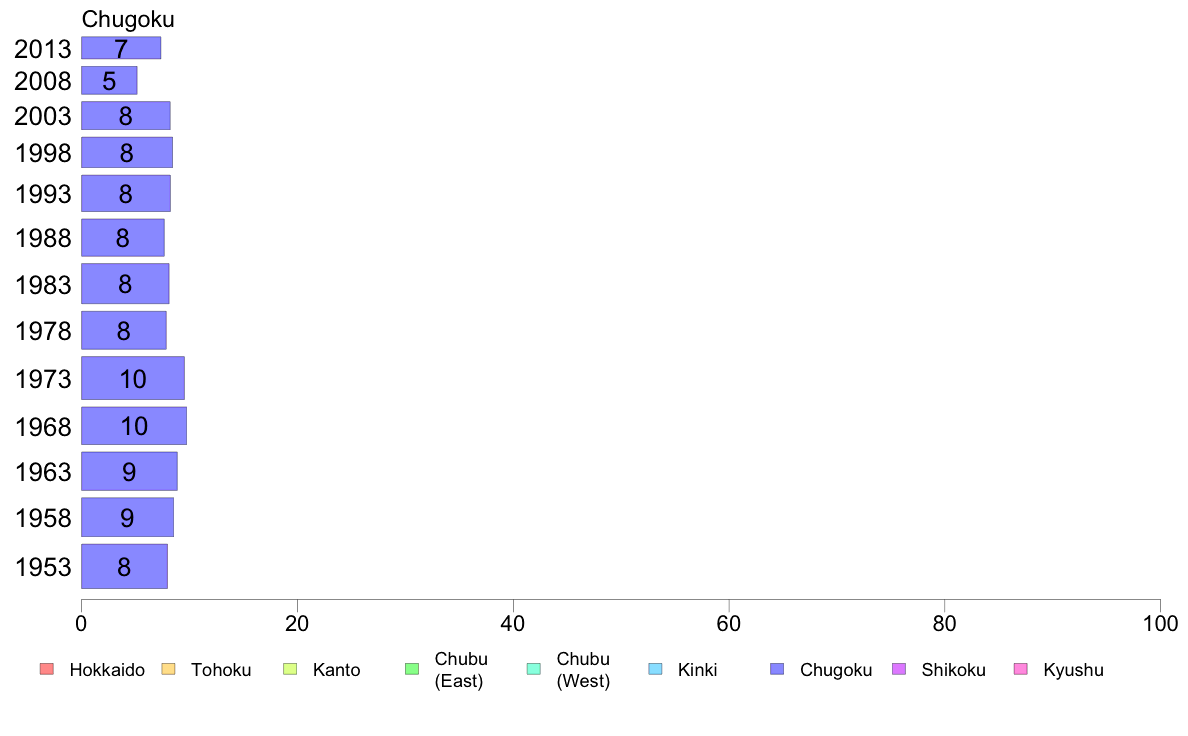Screen dimensions: 1188x736
Task: Click the Shikoku purple legend swatch
Action: point(899,669)
